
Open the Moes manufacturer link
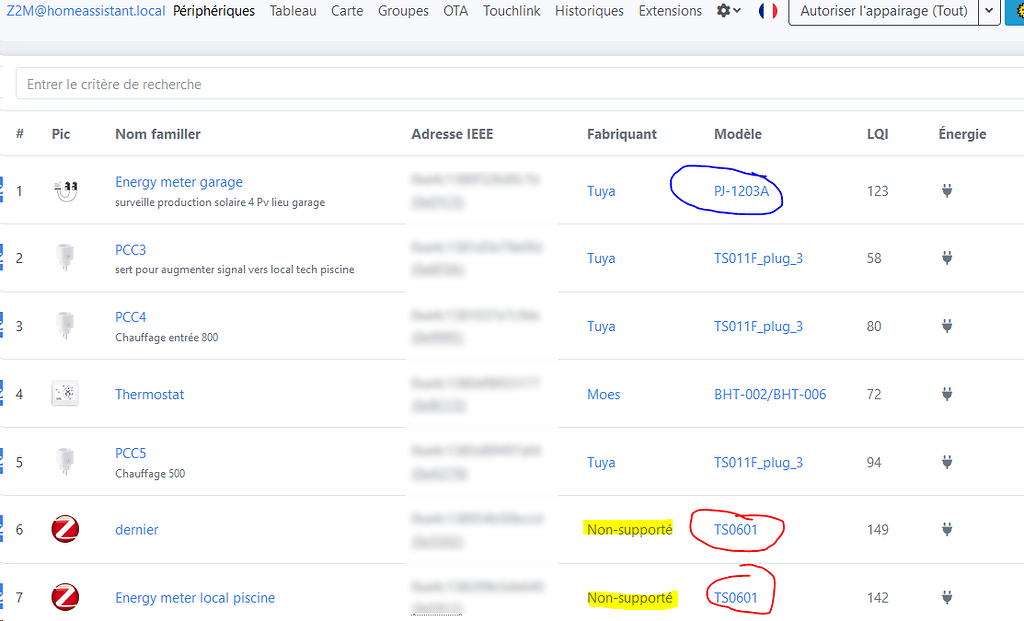pyautogui.click(x=603, y=394)
